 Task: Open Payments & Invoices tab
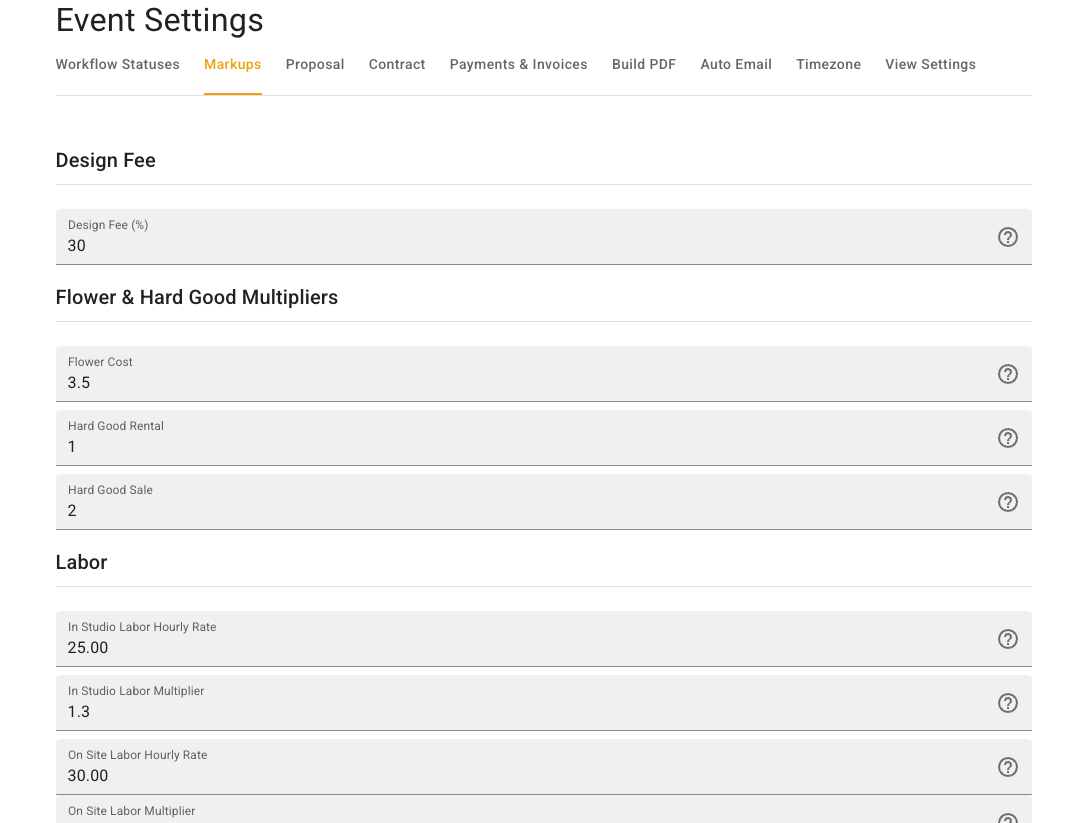tap(518, 65)
